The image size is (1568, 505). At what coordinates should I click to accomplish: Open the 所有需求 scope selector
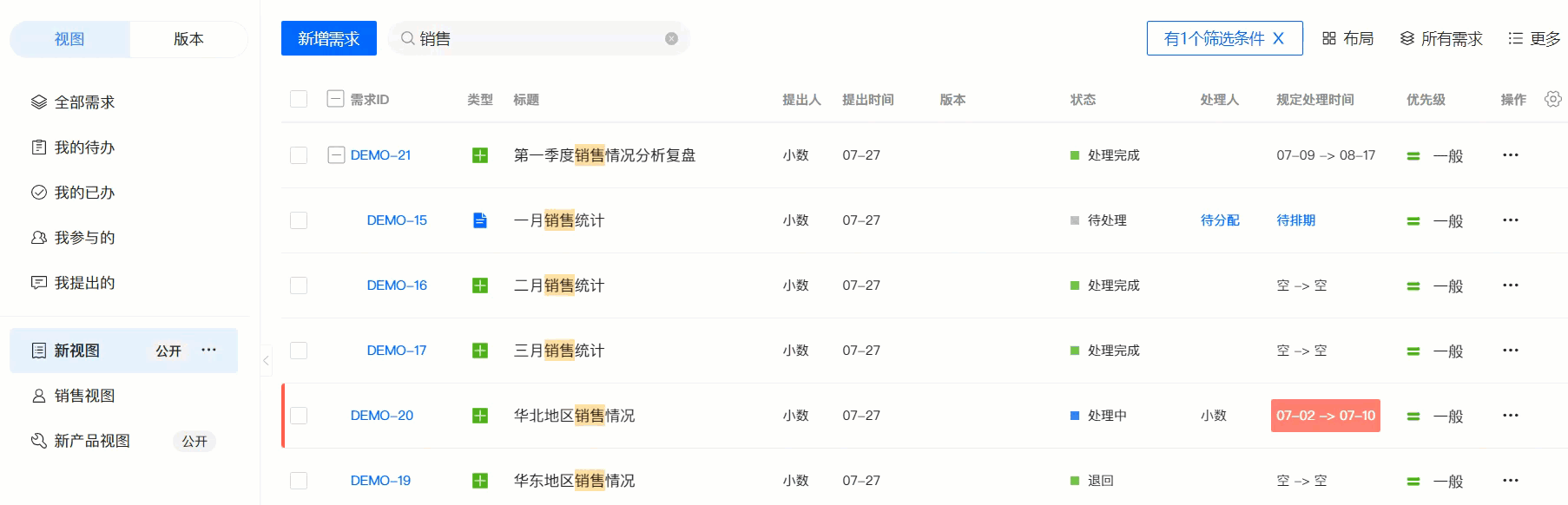click(1441, 38)
